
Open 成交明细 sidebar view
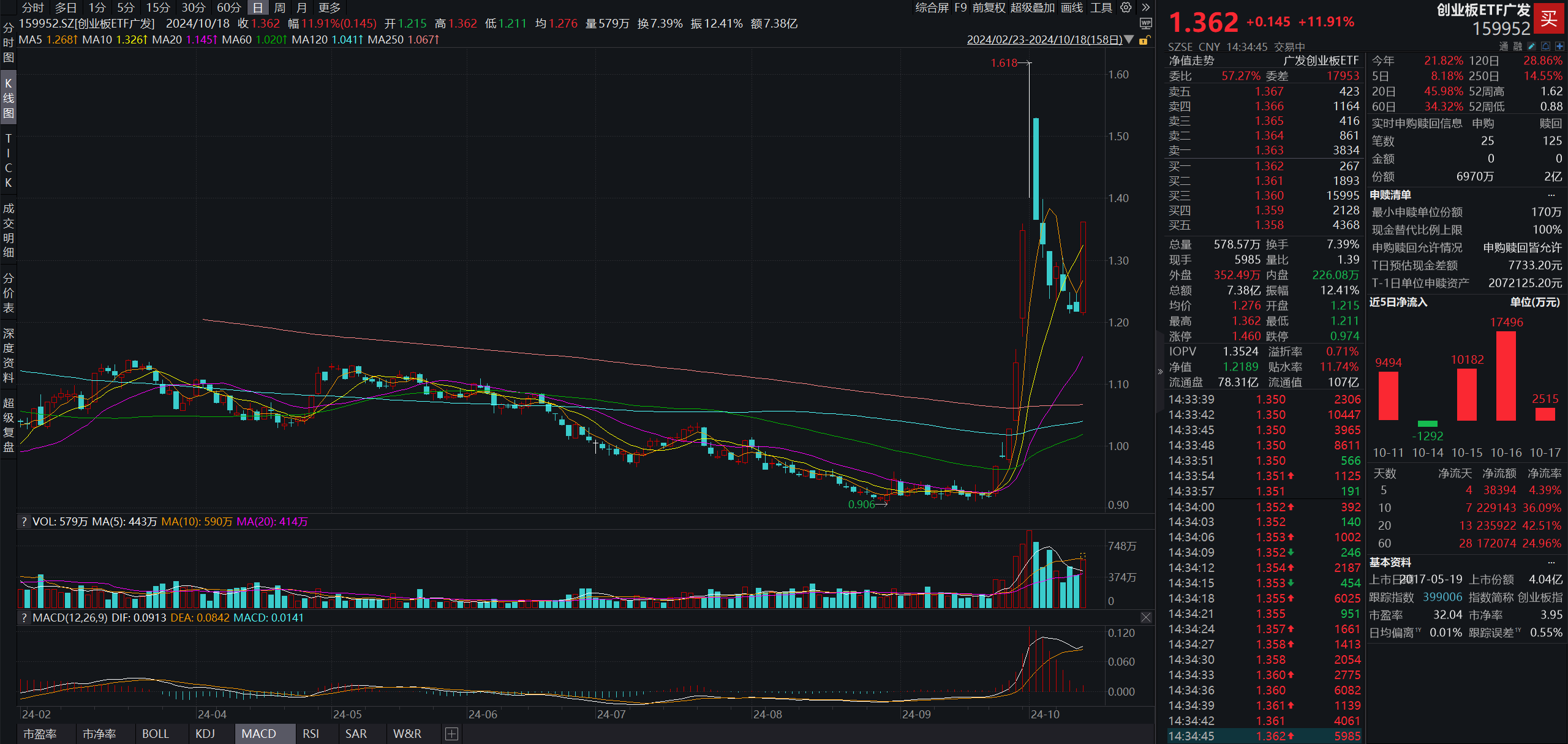[x=9, y=230]
